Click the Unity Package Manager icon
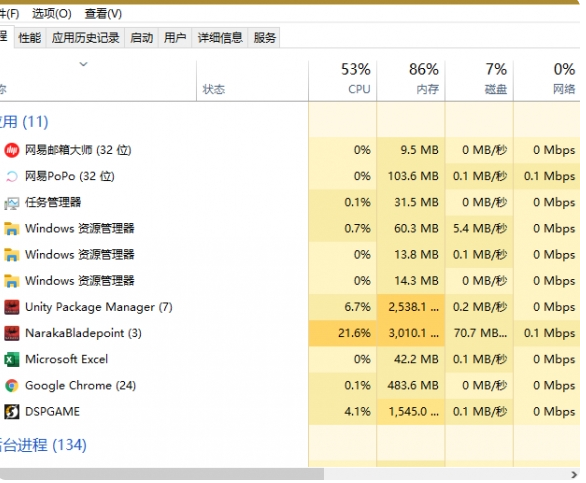The width and height of the screenshot is (586, 483). click(12, 307)
